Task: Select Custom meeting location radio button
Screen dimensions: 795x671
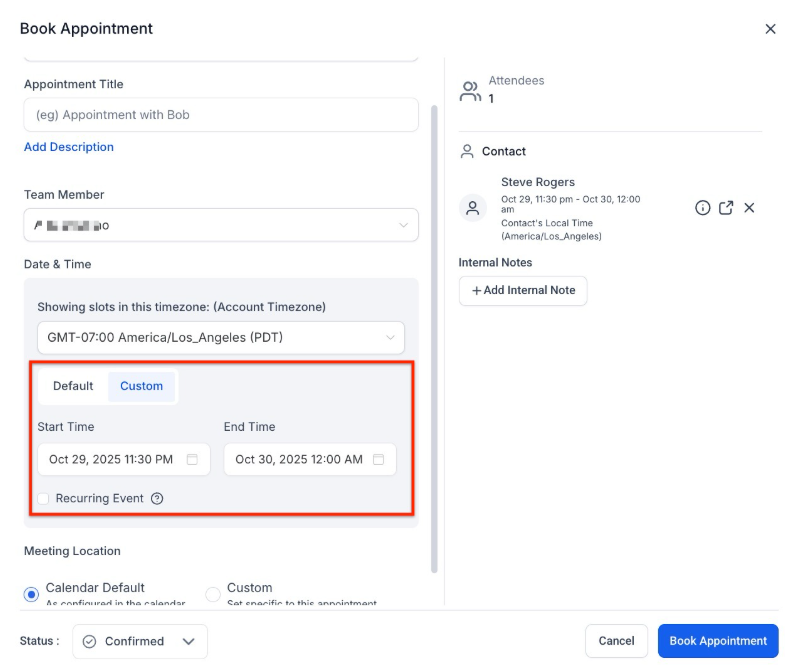Action: click(213, 594)
